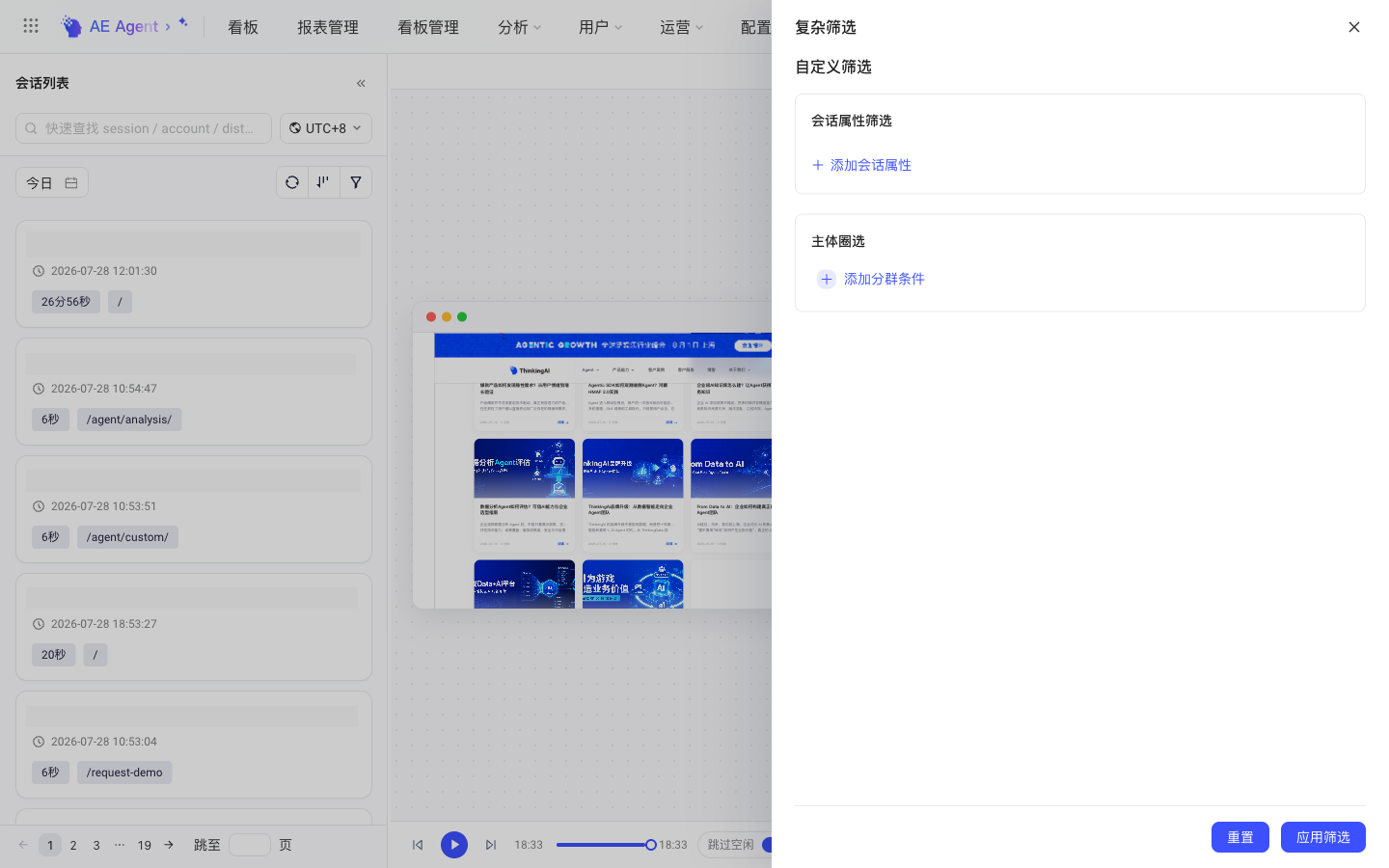The height and width of the screenshot is (868, 1389).
Task: Close the 复杂筛选 drawer
Action: click(1354, 27)
